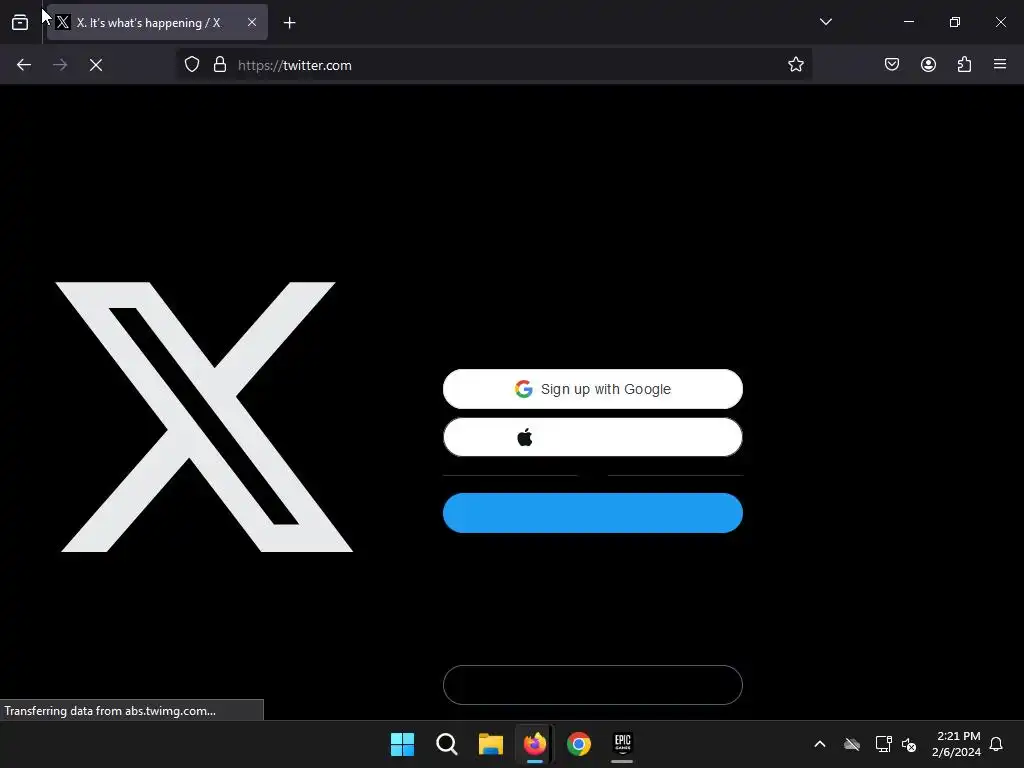This screenshot has height=768, width=1024.
Task: Go forward one page
Action: coord(60,65)
